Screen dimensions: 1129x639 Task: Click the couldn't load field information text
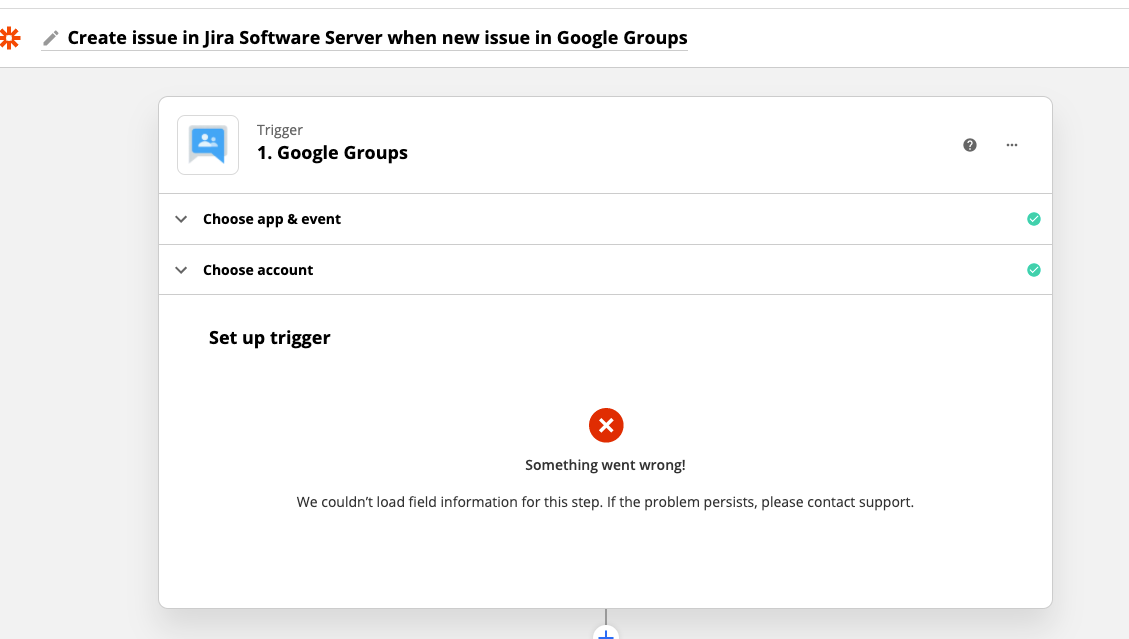pyautogui.click(x=606, y=502)
